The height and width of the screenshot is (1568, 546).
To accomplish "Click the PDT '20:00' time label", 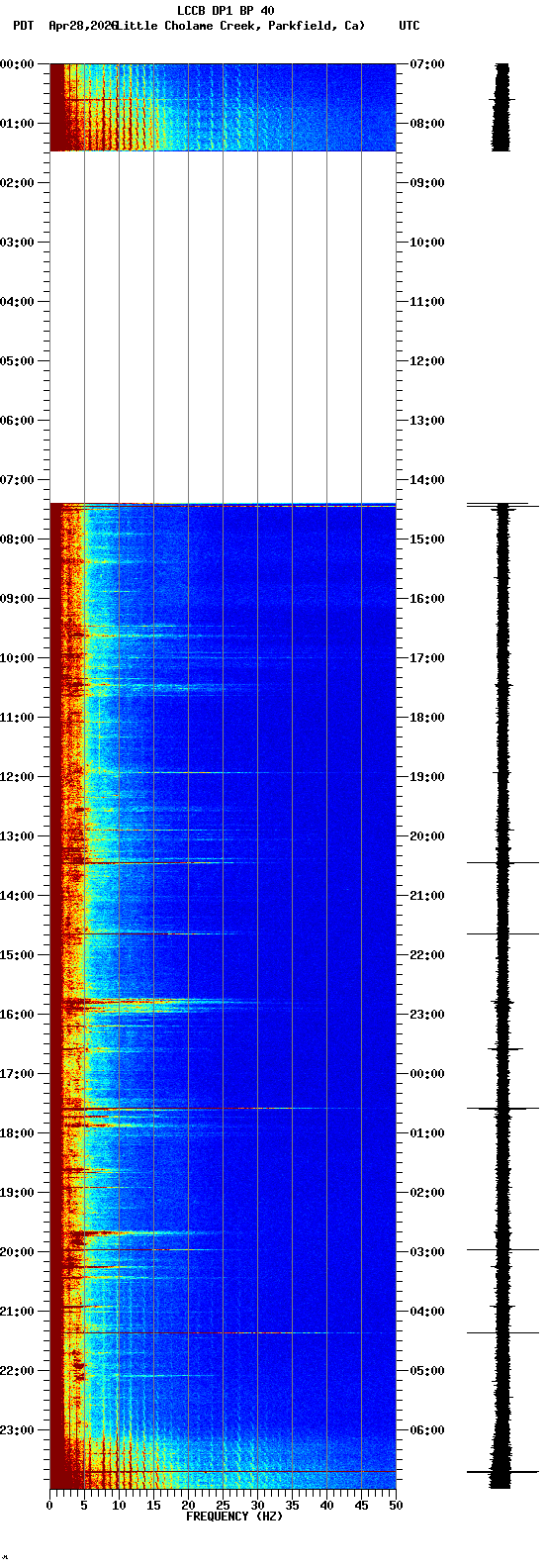I will coord(17,1252).
